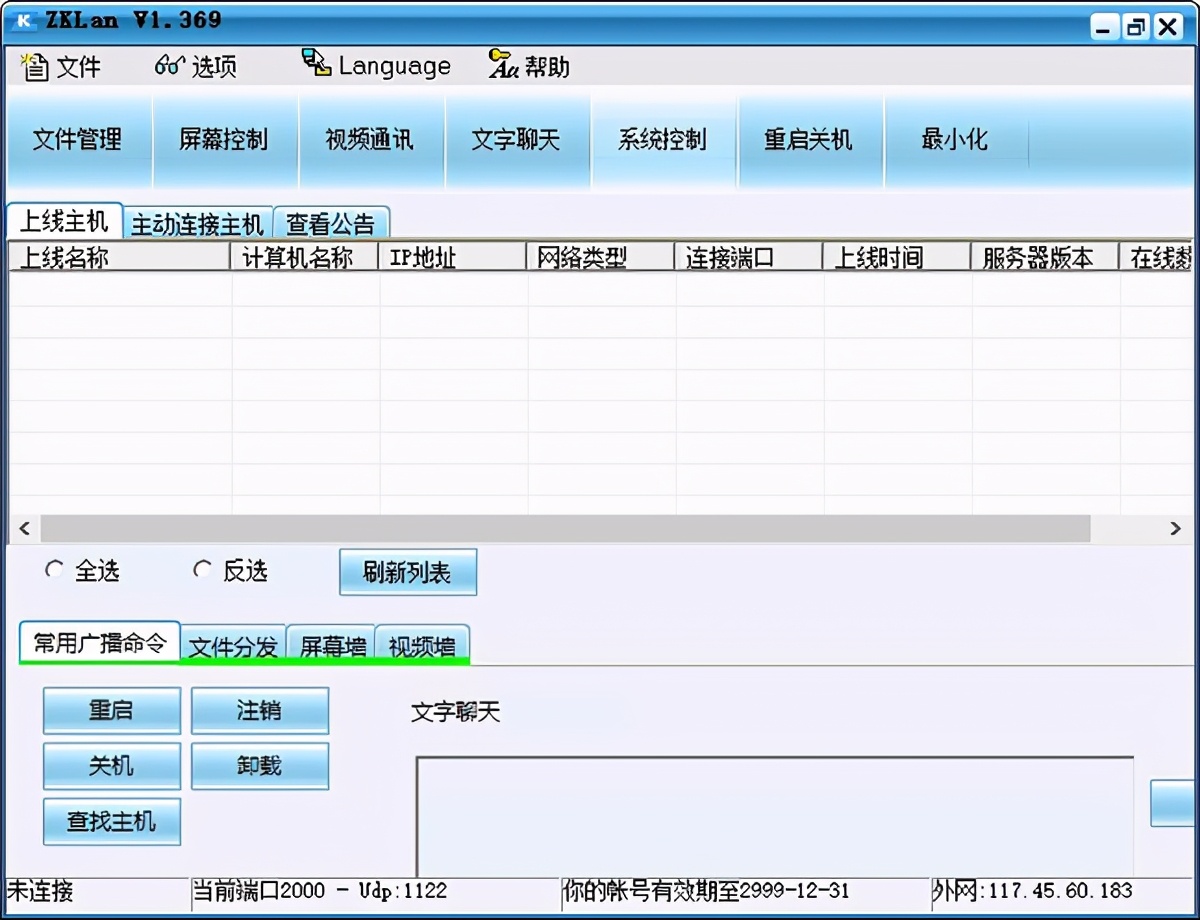The image size is (1200, 920).
Task: Click the Language switch icon
Action: coord(315,63)
